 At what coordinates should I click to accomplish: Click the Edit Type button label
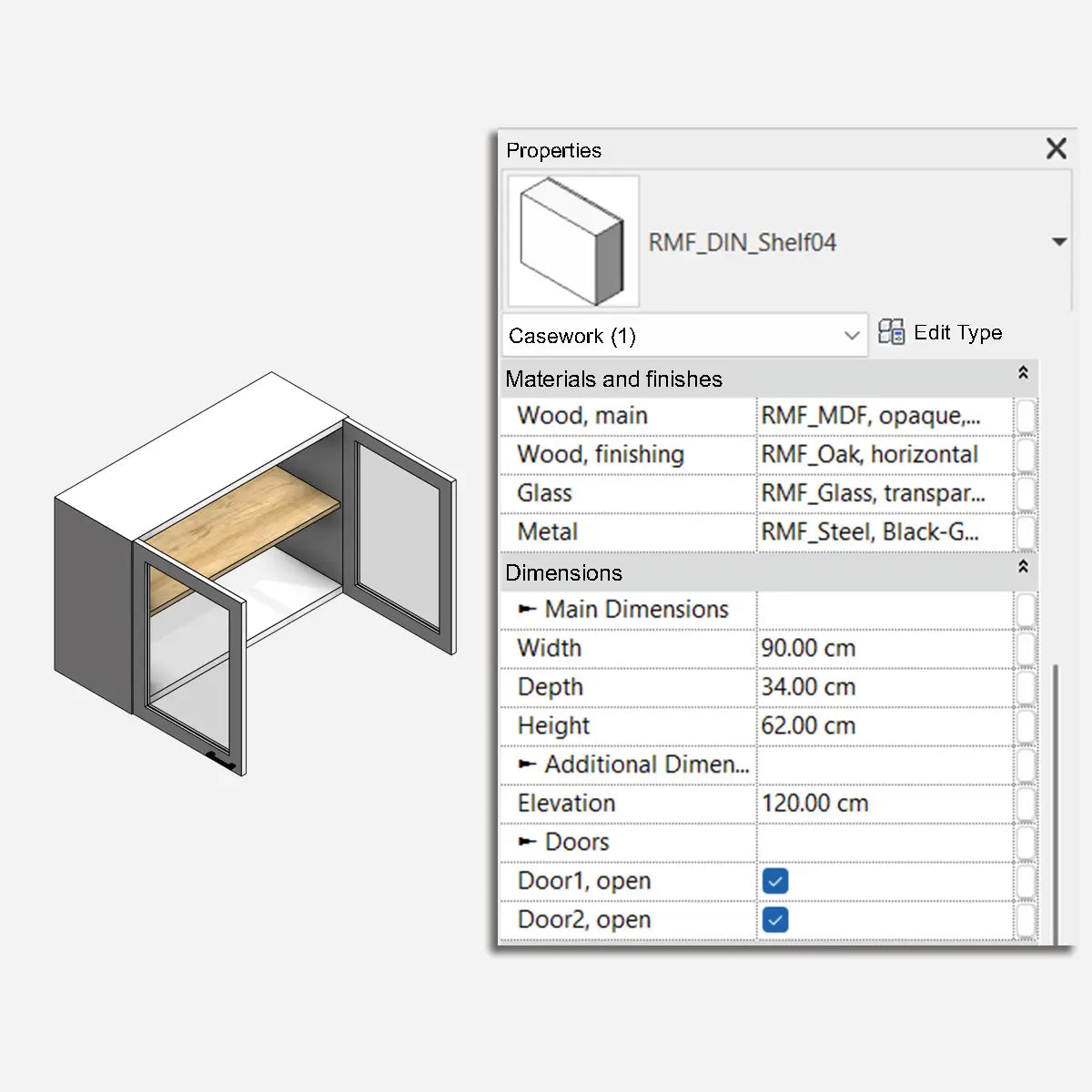[957, 333]
